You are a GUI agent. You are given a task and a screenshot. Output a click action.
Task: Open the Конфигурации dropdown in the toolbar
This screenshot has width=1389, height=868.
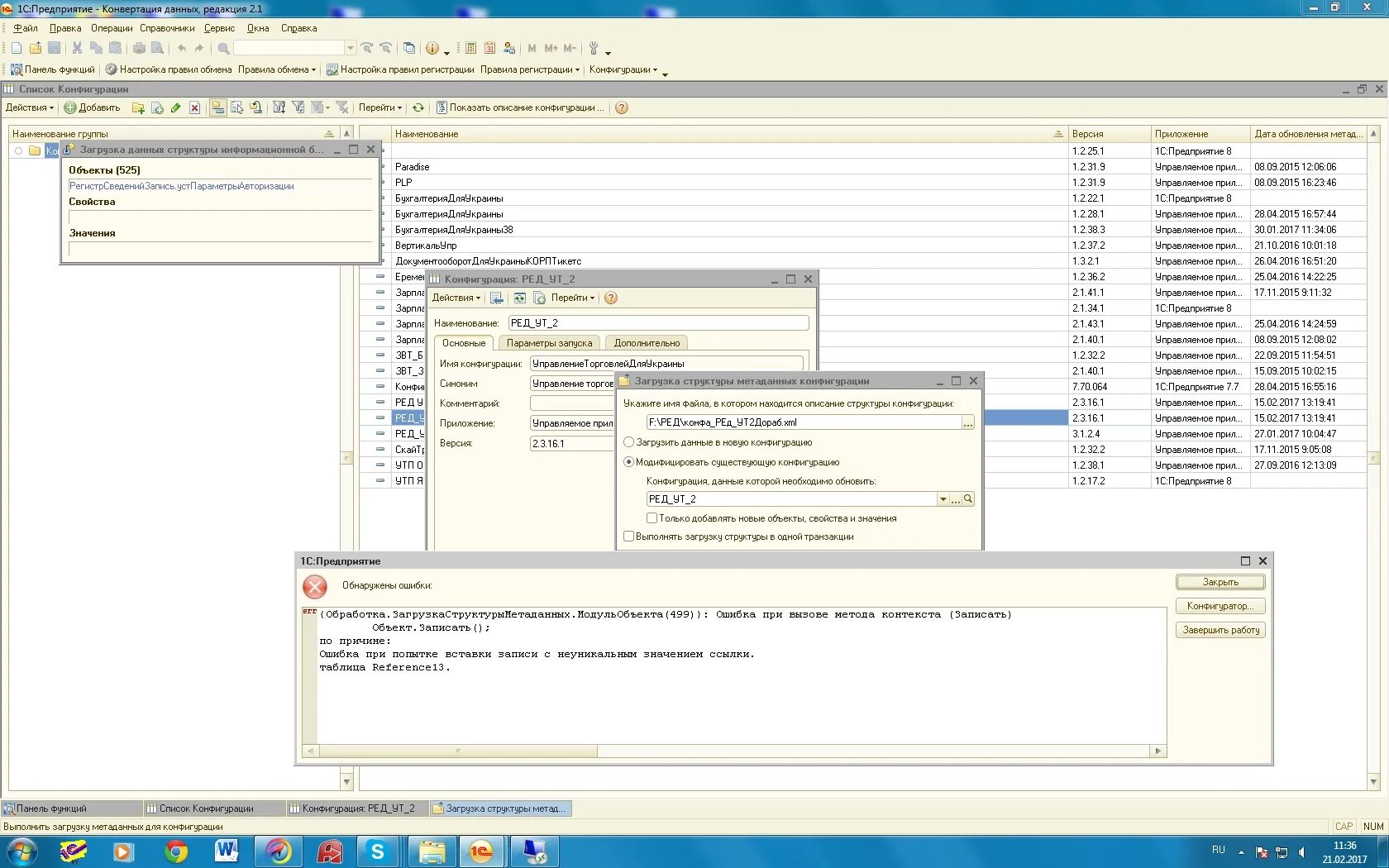tap(623, 69)
